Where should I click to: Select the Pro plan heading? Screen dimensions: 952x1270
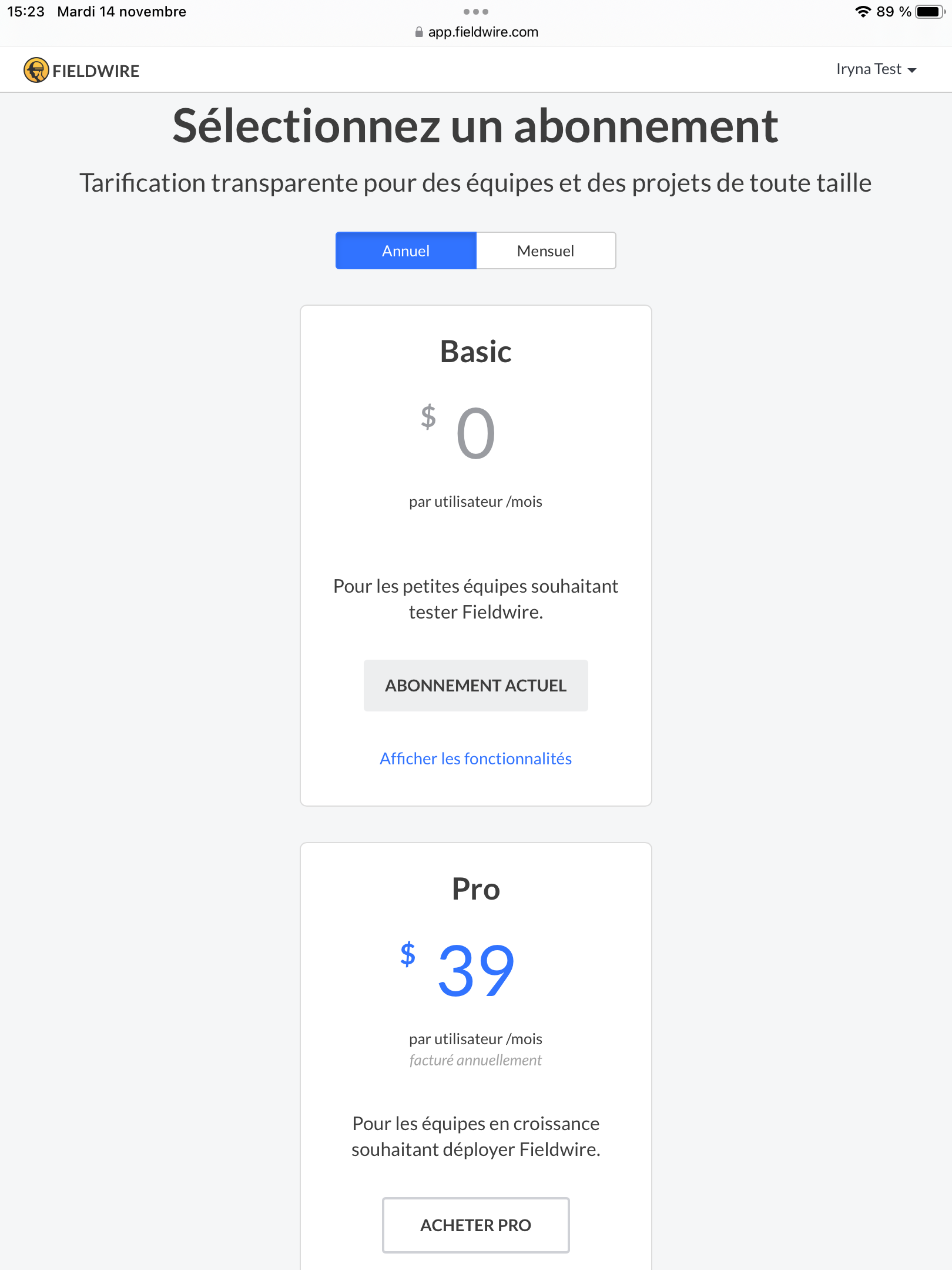(476, 889)
